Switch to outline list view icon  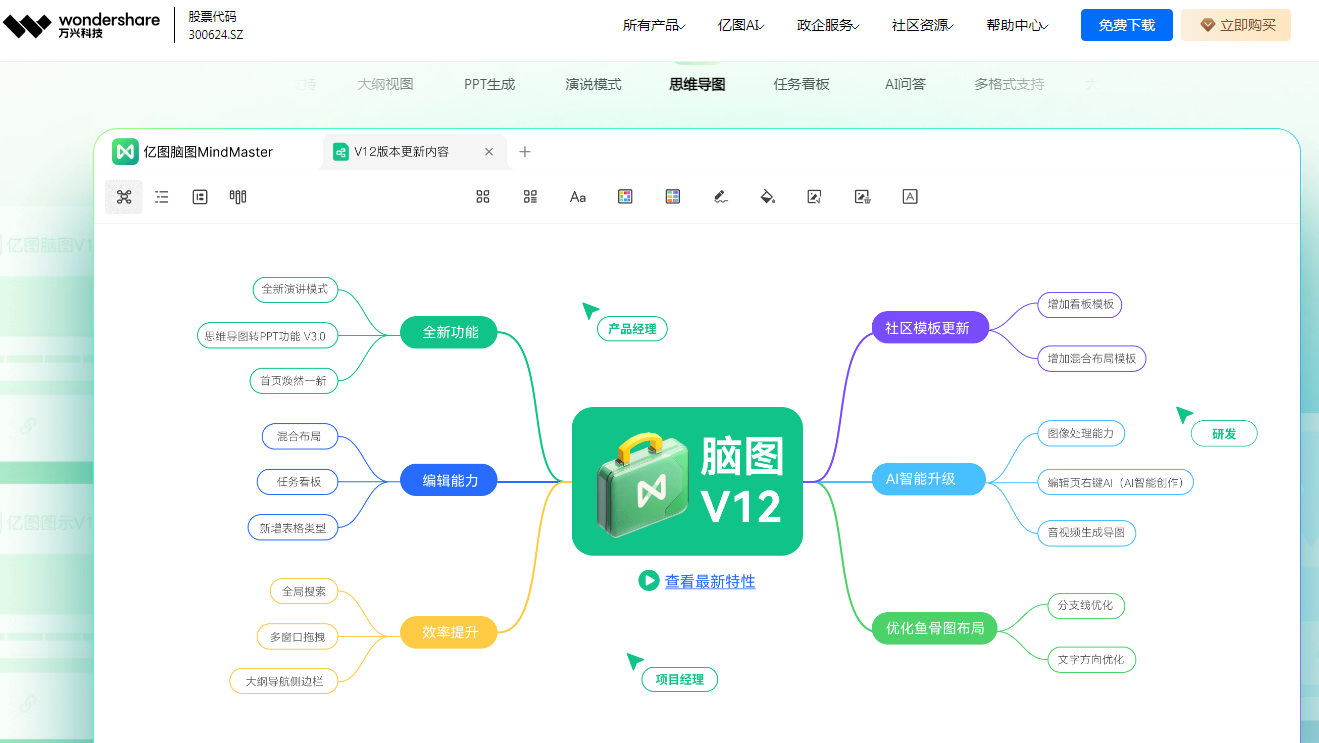tap(162, 197)
